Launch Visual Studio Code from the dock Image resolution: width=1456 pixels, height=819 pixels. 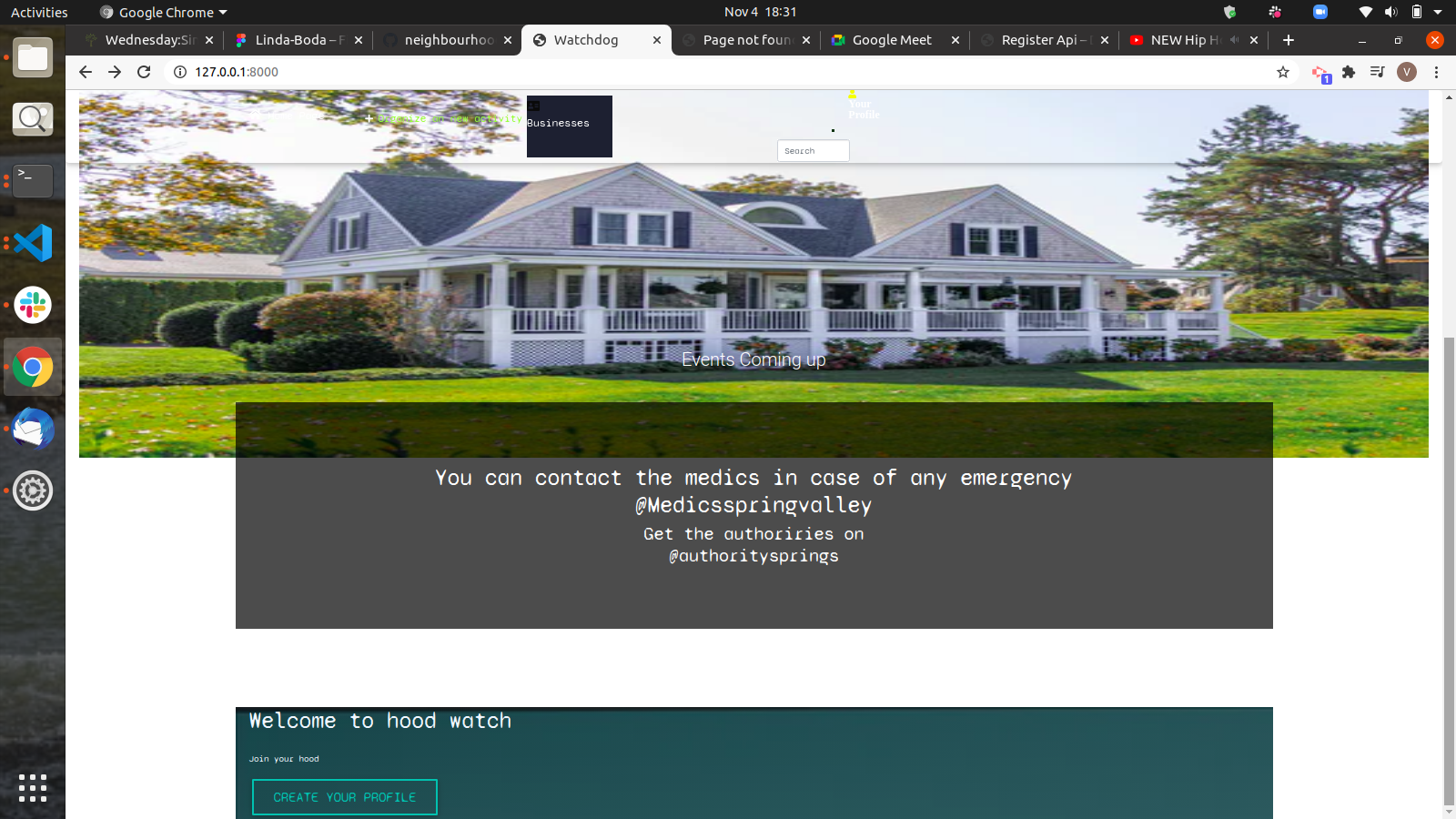pos(33,243)
